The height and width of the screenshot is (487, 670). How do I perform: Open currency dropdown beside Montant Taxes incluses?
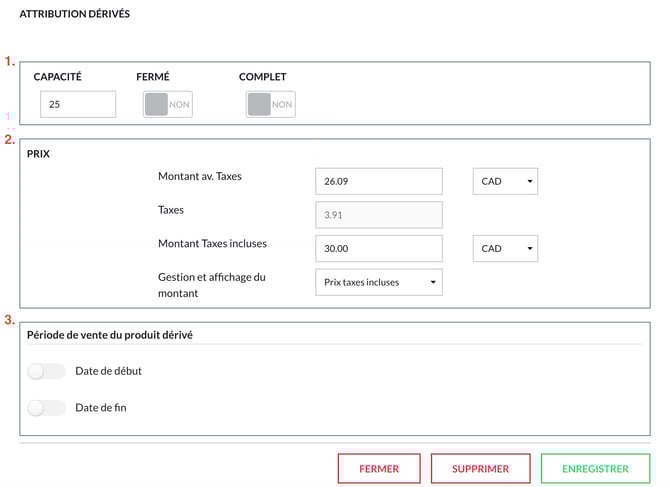coord(504,249)
